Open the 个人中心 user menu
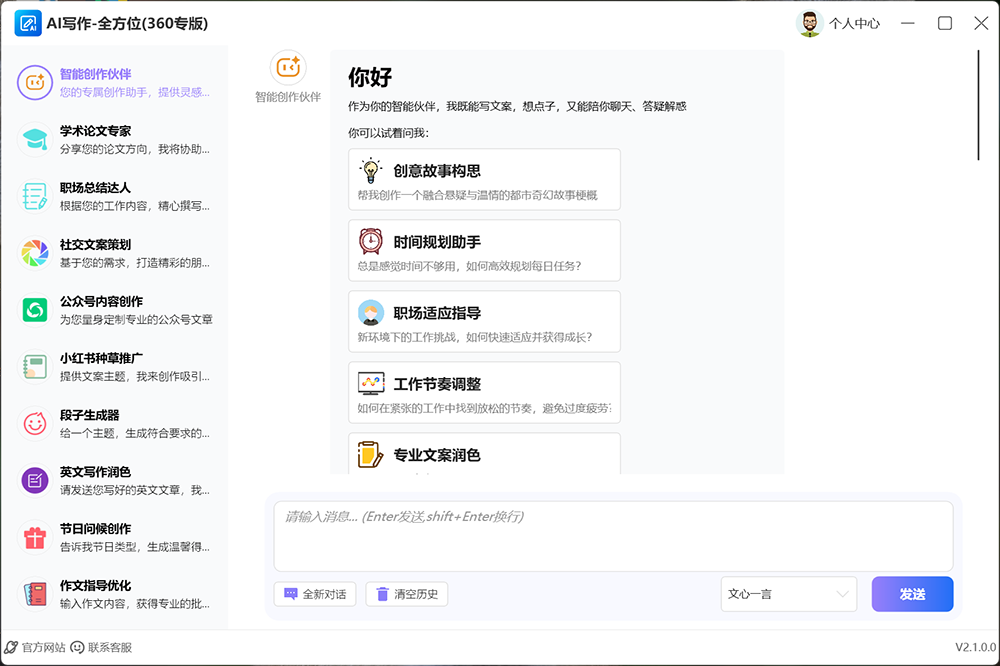This screenshot has width=1000, height=666. point(839,24)
